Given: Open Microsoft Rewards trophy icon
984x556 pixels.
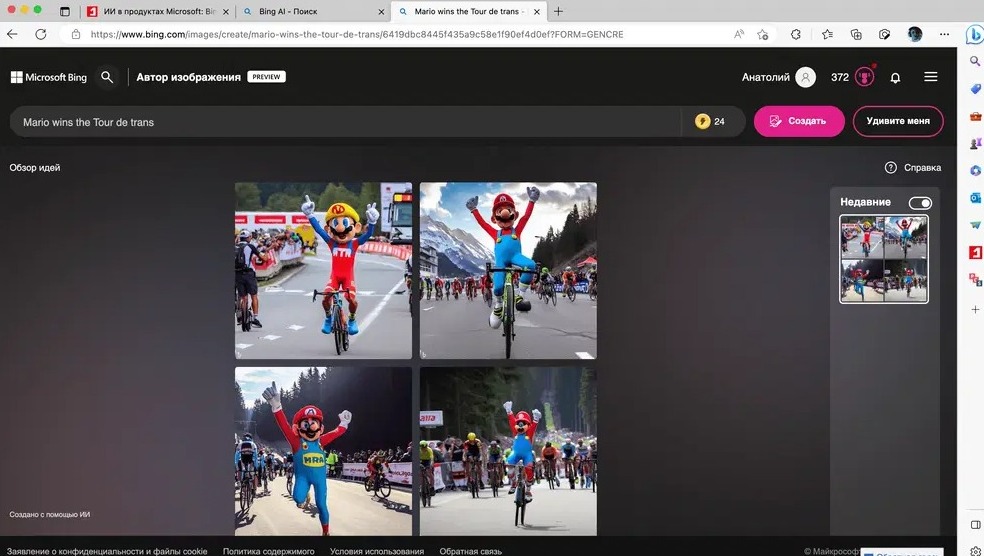Looking at the screenshot, I should pos(865,77).
